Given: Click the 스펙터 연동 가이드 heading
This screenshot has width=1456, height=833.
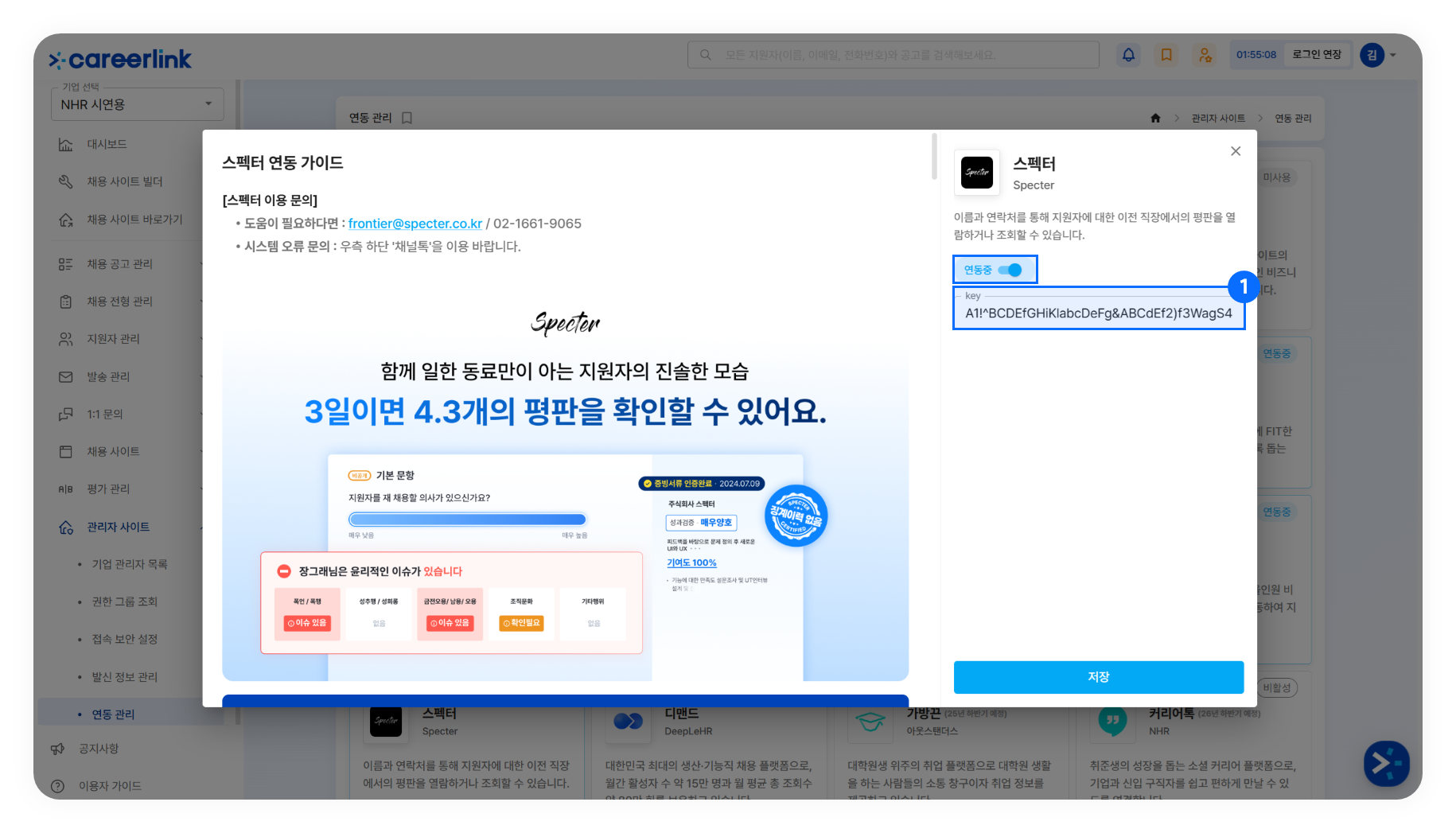Looking at the screenshot, I should (282, 162).
